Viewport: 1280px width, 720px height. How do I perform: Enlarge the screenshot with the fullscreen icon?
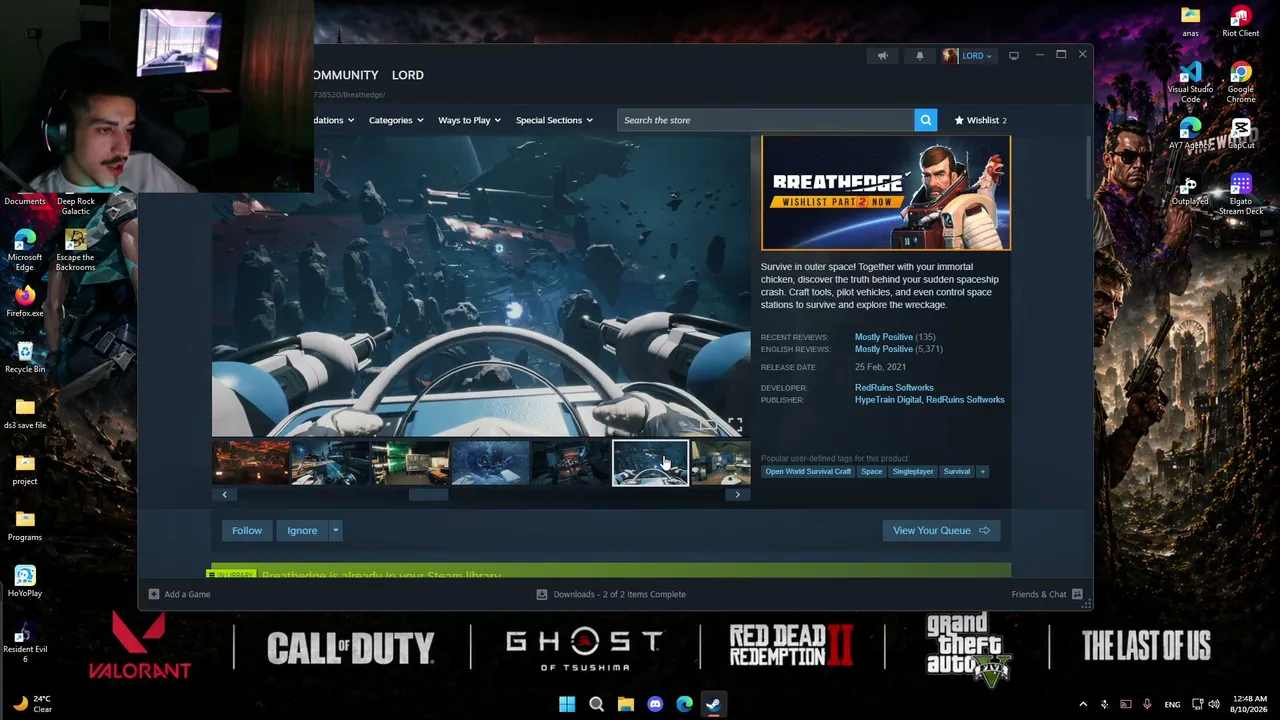tap(735, 425)
